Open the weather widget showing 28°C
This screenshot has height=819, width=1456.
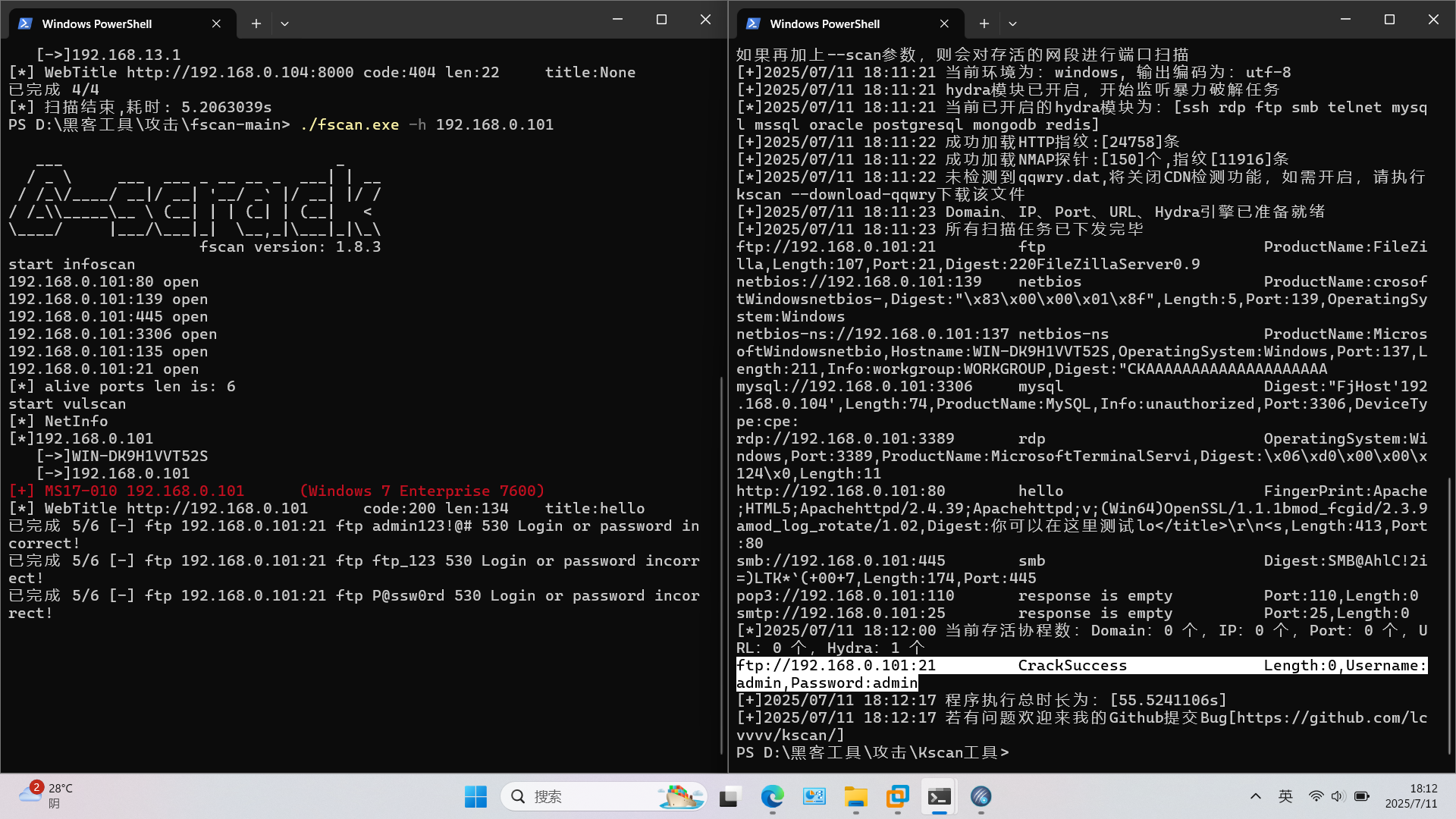click(x=47, y=796)
